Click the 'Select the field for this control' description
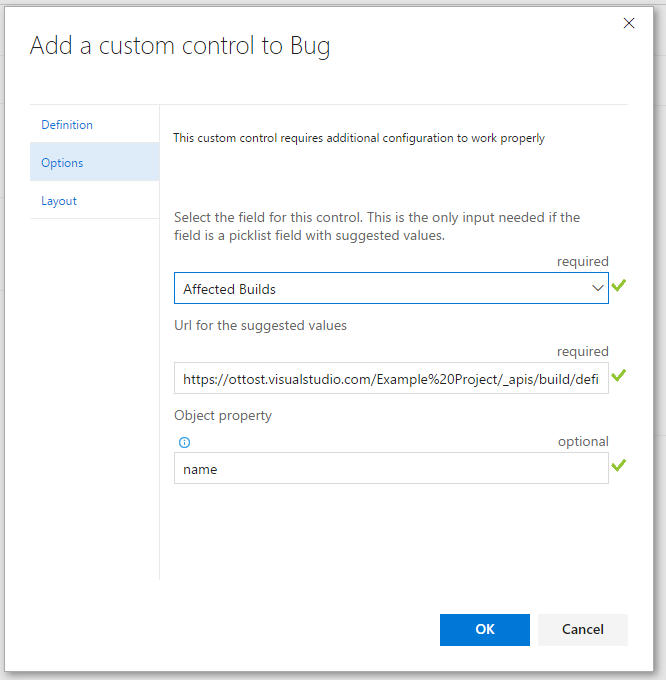 (376, 227)
